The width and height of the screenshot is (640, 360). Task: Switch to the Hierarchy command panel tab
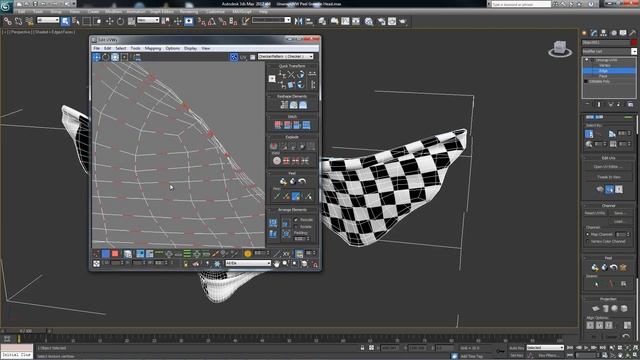(x=603, y=33)
